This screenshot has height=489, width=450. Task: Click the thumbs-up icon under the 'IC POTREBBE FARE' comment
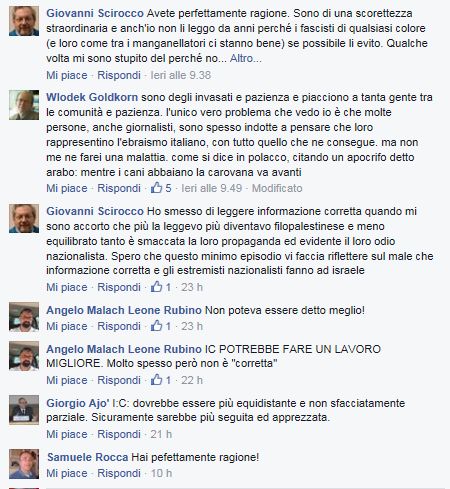coord(156,380)
